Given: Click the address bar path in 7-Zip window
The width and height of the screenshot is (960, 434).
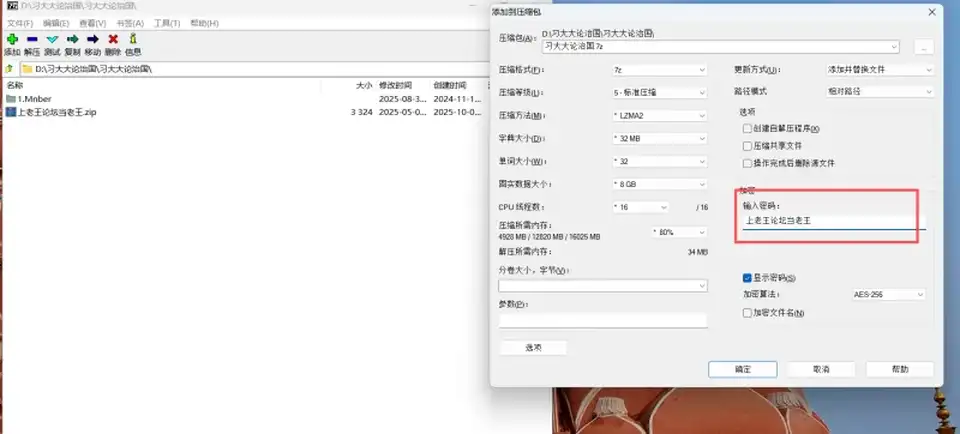Looking at the screenshot, I should (94, 69).
